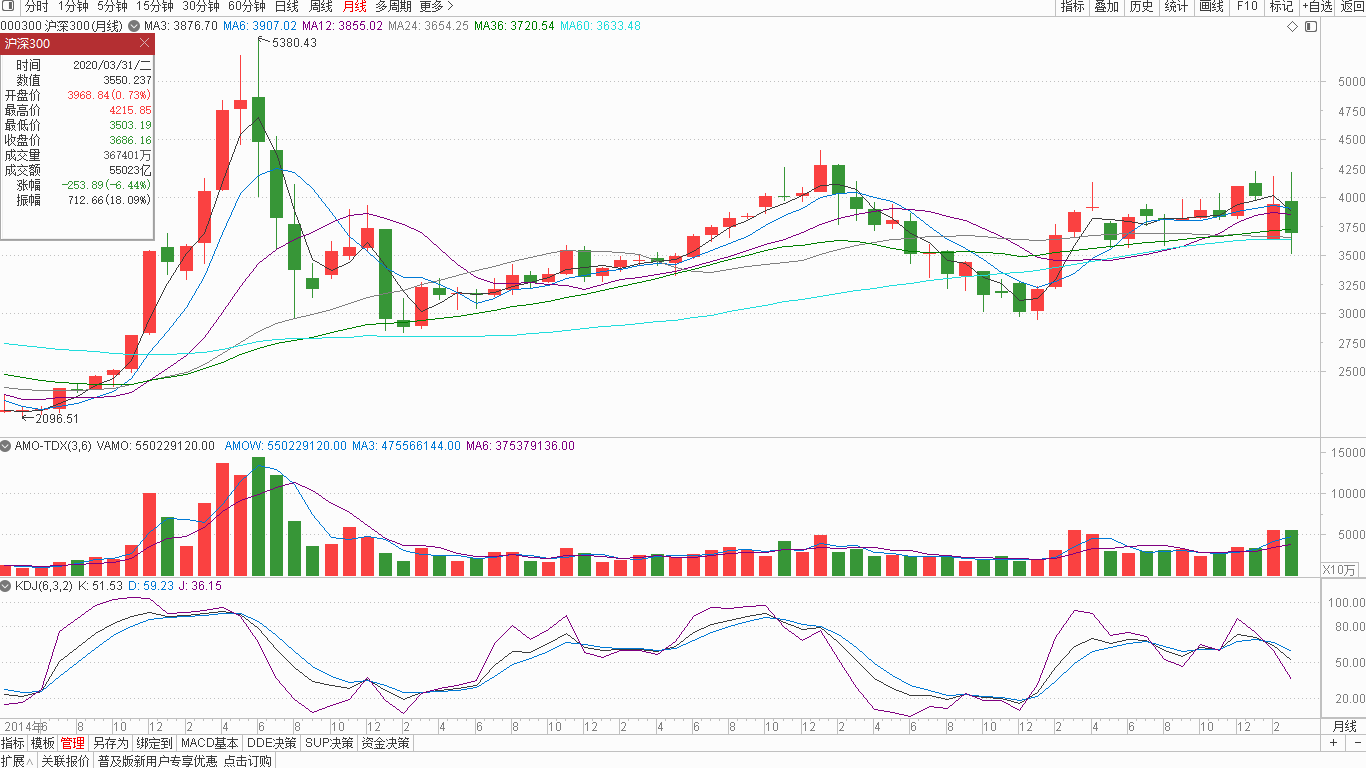This screenshot has height=768, width=1366.
Task: Select the DDE决策 template
Action: click(x=272, y=743)
